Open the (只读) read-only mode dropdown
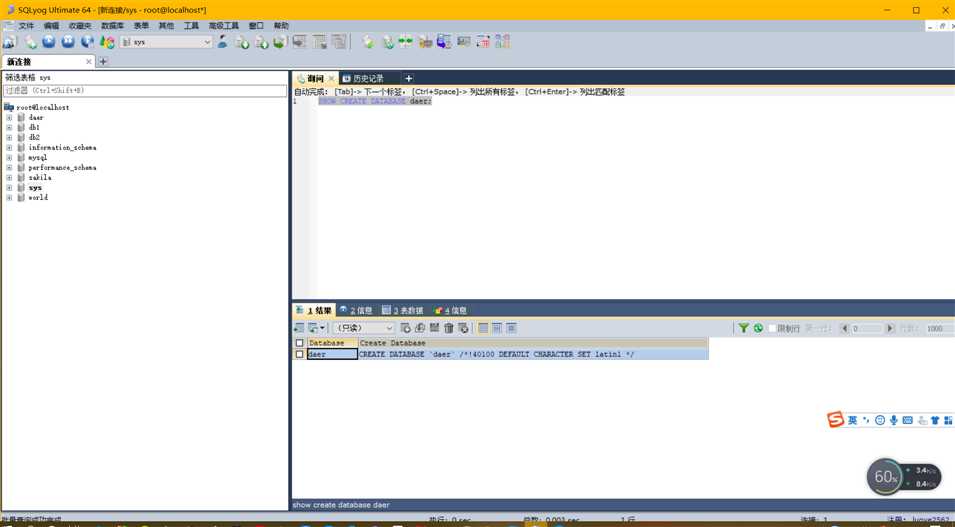The height and width of the screenshot is (527, 955). 364,328
